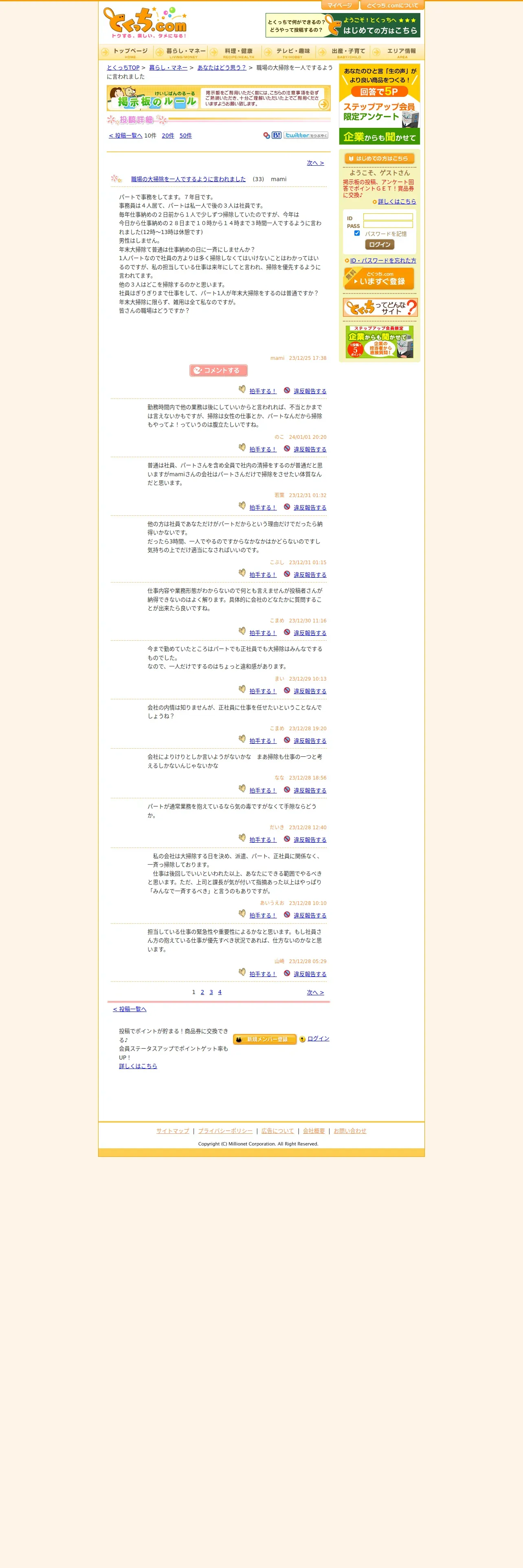Click report icon for こまめ's 23/12/30 comment
523x1568 pixels.
pyautogui.click(x=287, y=632)
